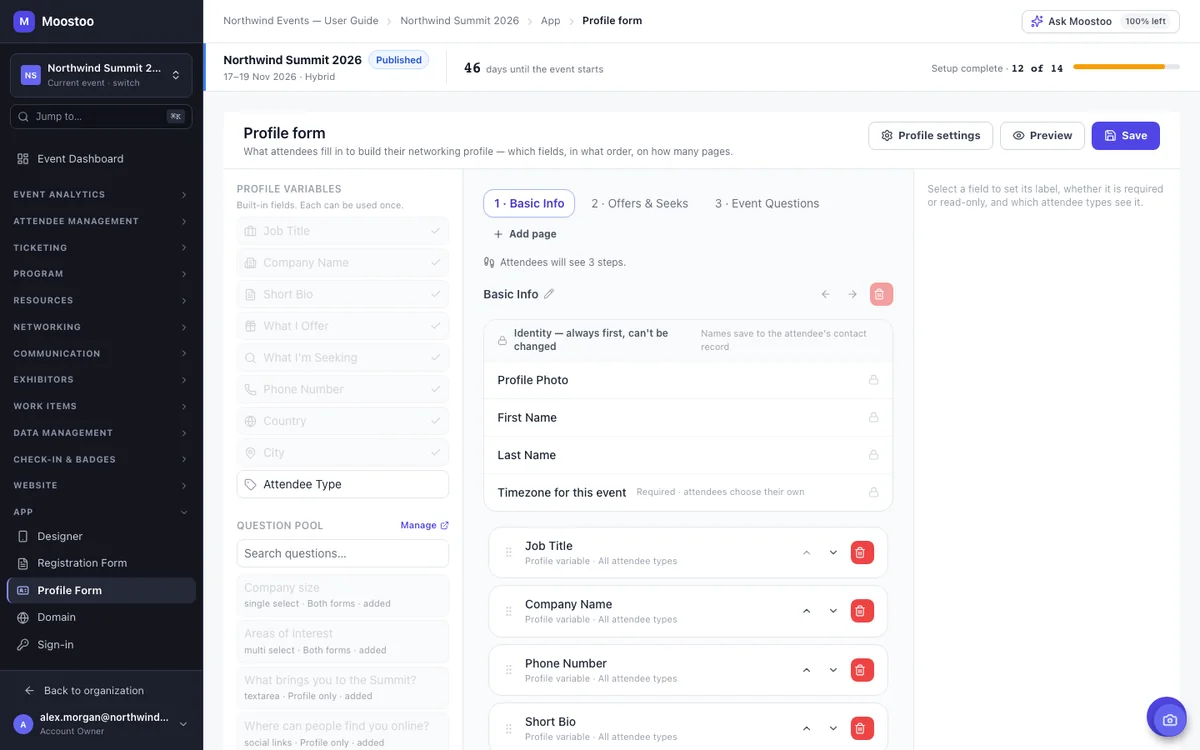This screenshot has width=1200, height=750.
Task: Open Registration Form in sidebar
Action: [x=101, y=563]
